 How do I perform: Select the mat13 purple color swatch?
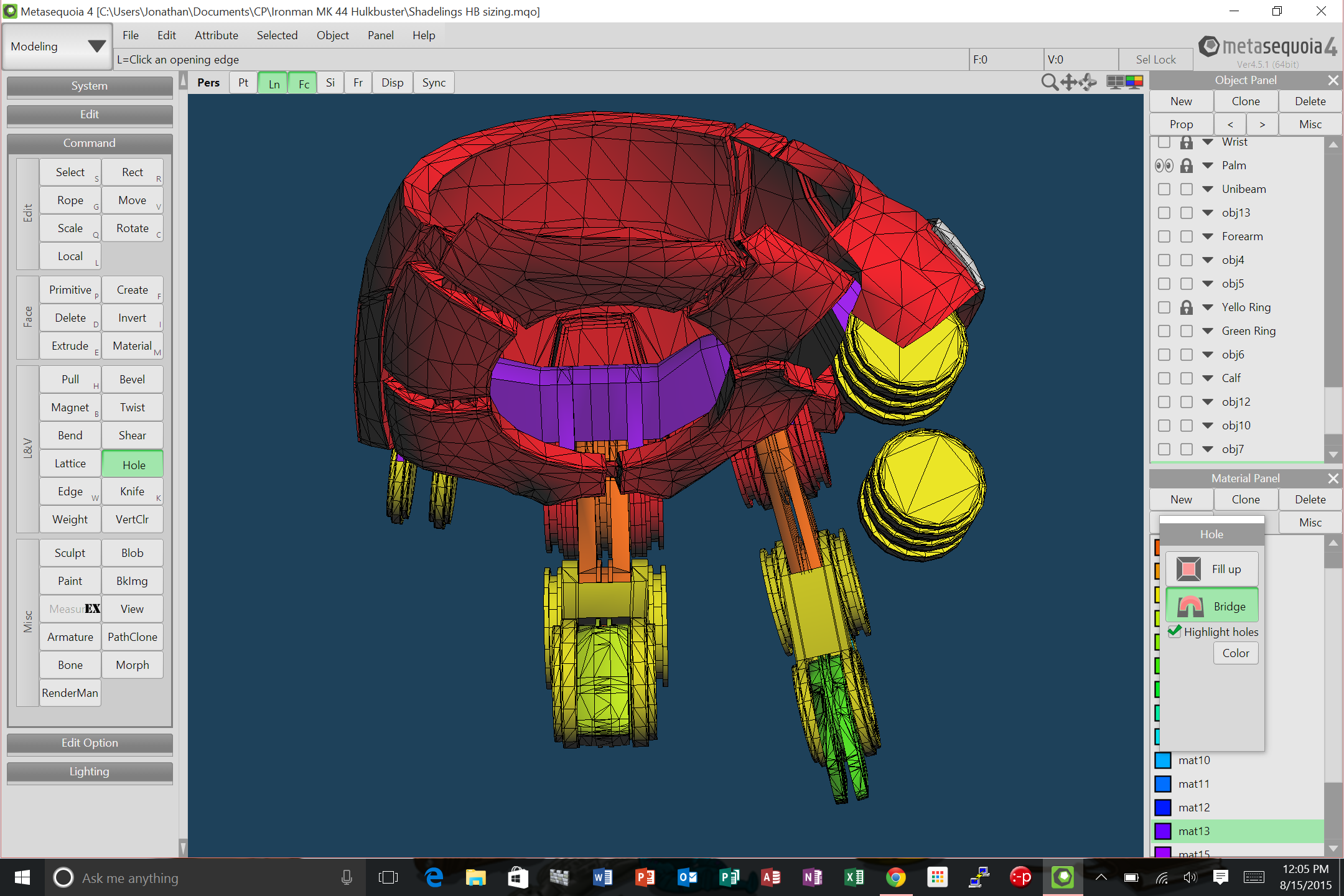[x=1163, y=831]
